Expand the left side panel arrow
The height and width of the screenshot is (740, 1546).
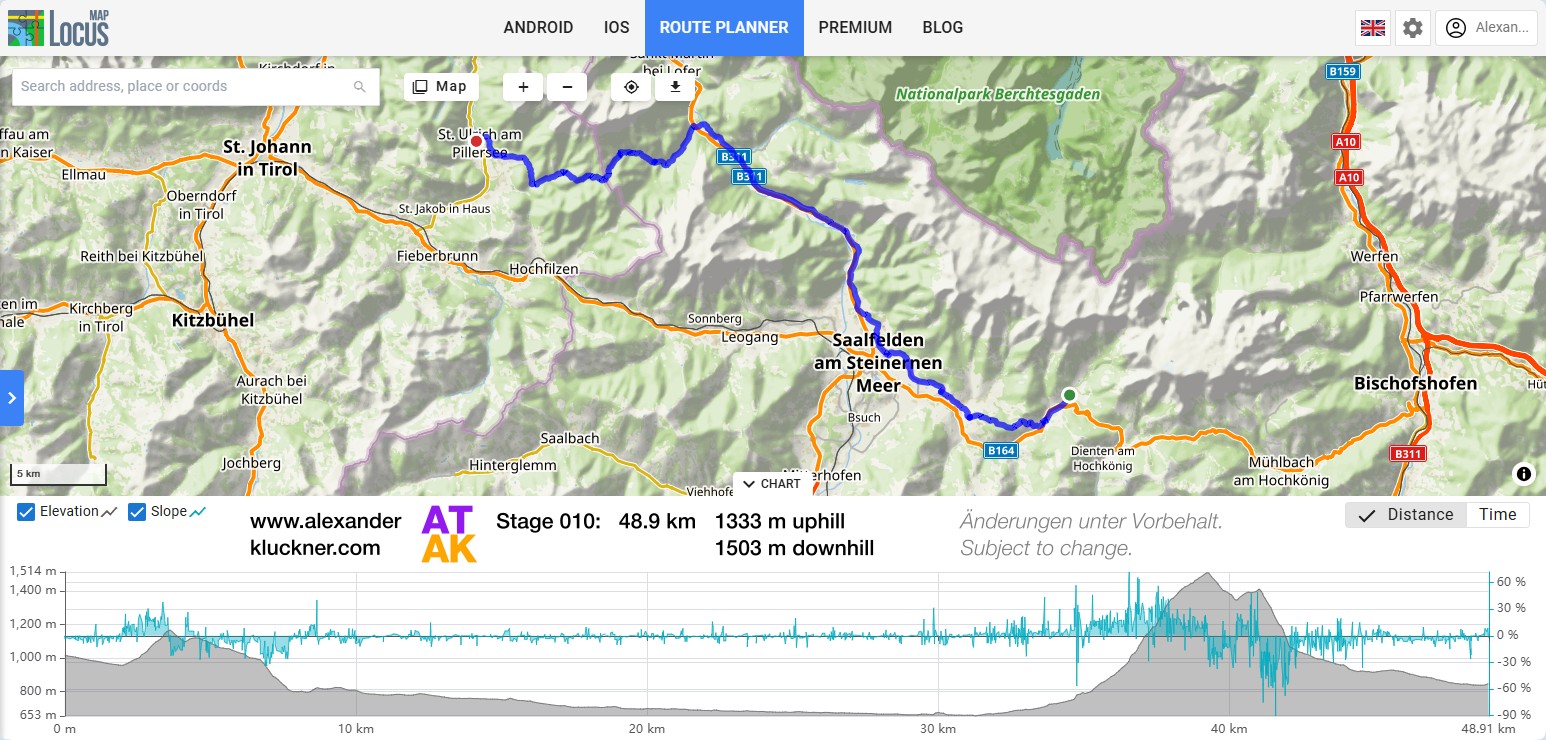pos(11,398)
